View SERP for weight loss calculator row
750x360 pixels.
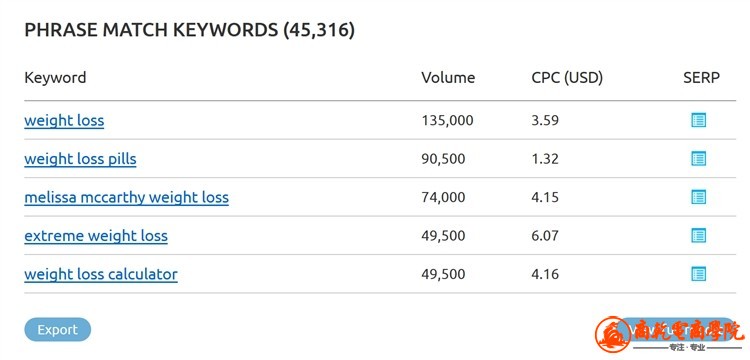pyautogui.click(x=698, y=274)
